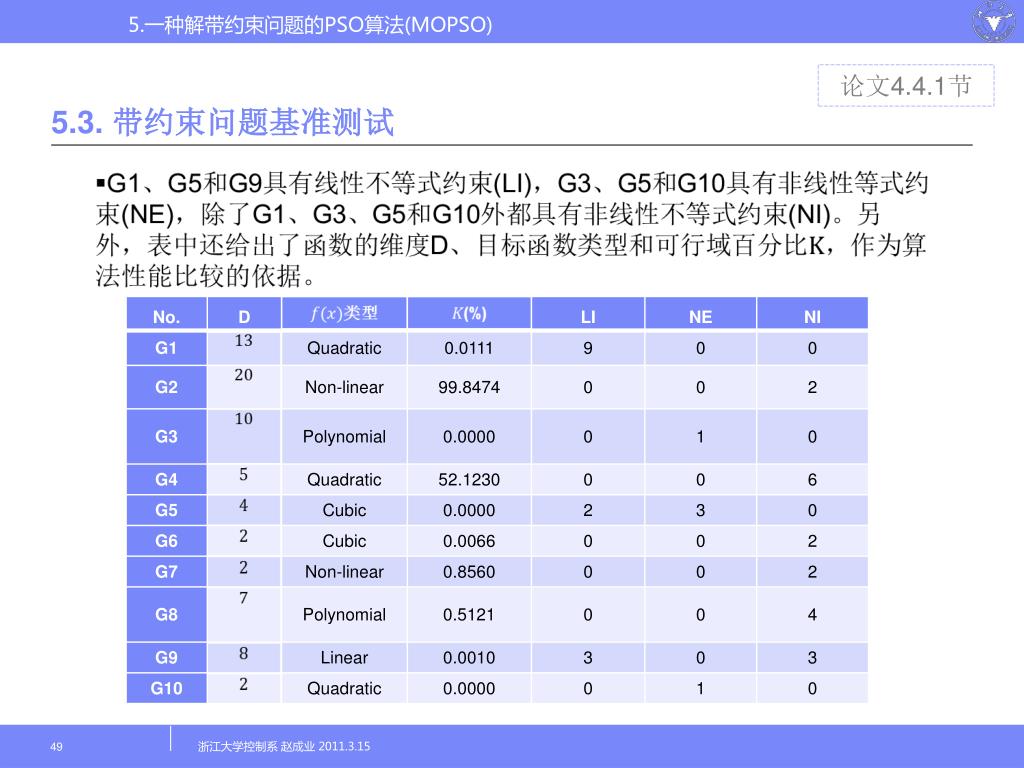Click the 'G6' row label
Image resolution: width=1024 pixels, height=768 pixels.
[x=166, y=541]
